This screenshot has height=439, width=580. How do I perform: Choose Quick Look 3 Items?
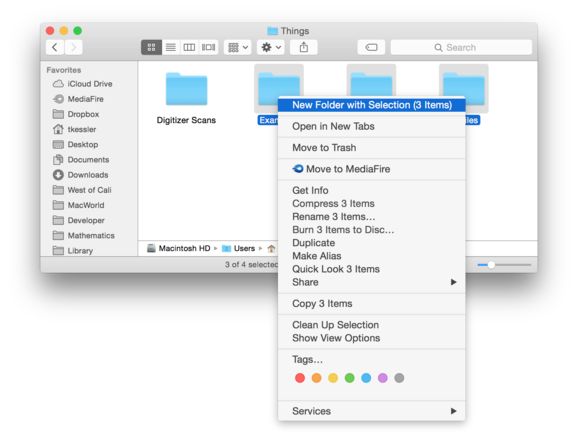[x=371, y=269]
